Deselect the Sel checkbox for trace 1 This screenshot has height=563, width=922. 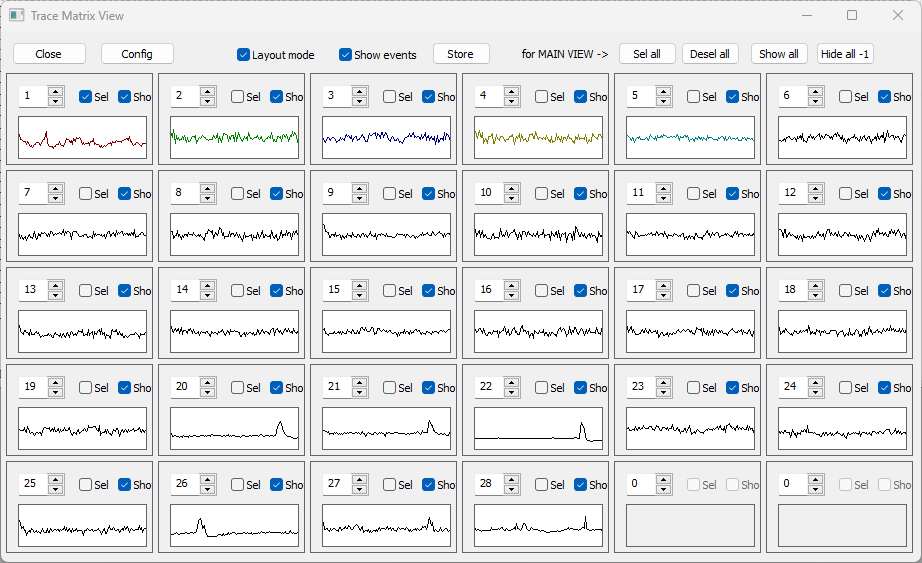click(86, 97)
